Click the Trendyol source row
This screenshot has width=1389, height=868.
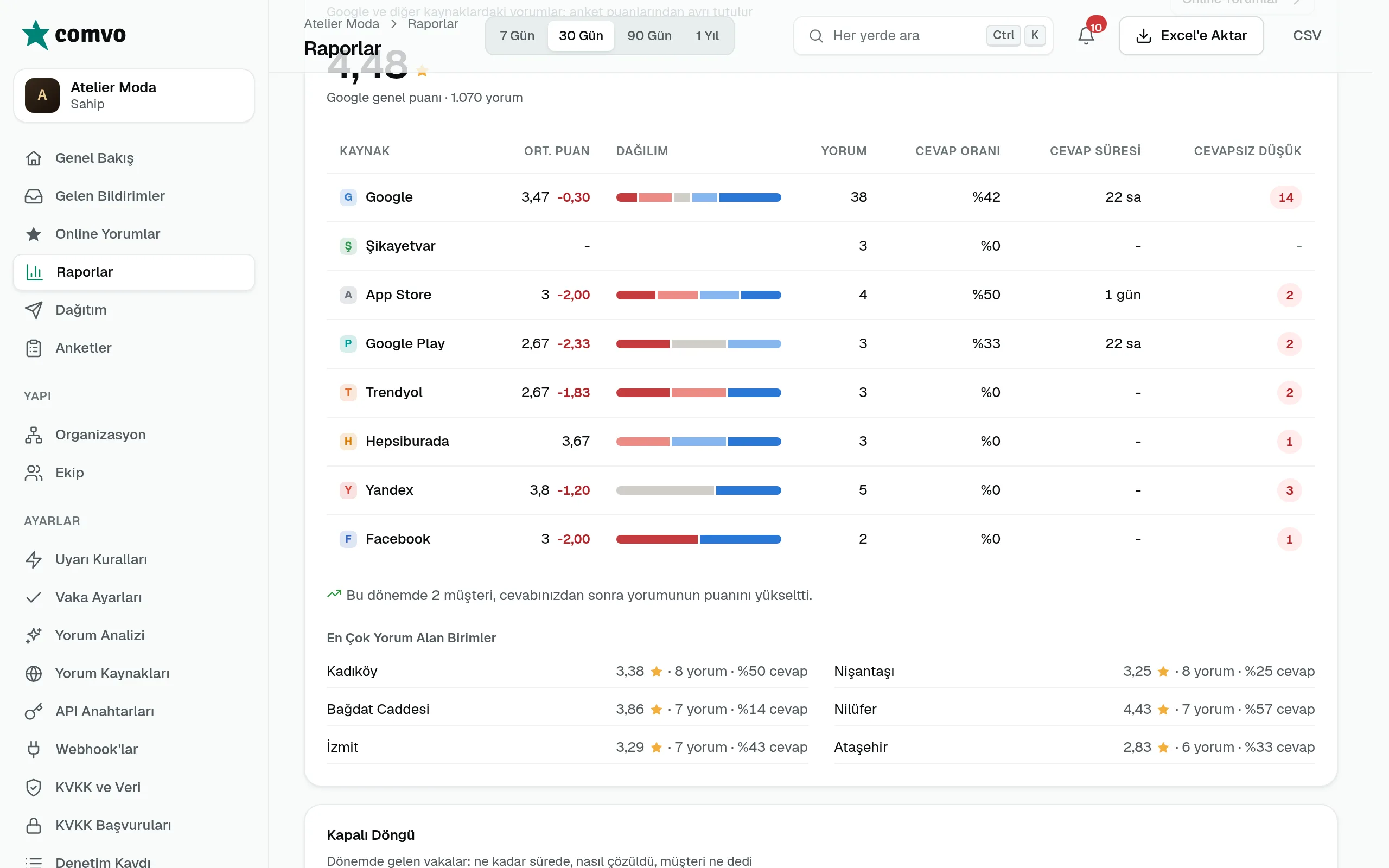[x=821, y=393]
